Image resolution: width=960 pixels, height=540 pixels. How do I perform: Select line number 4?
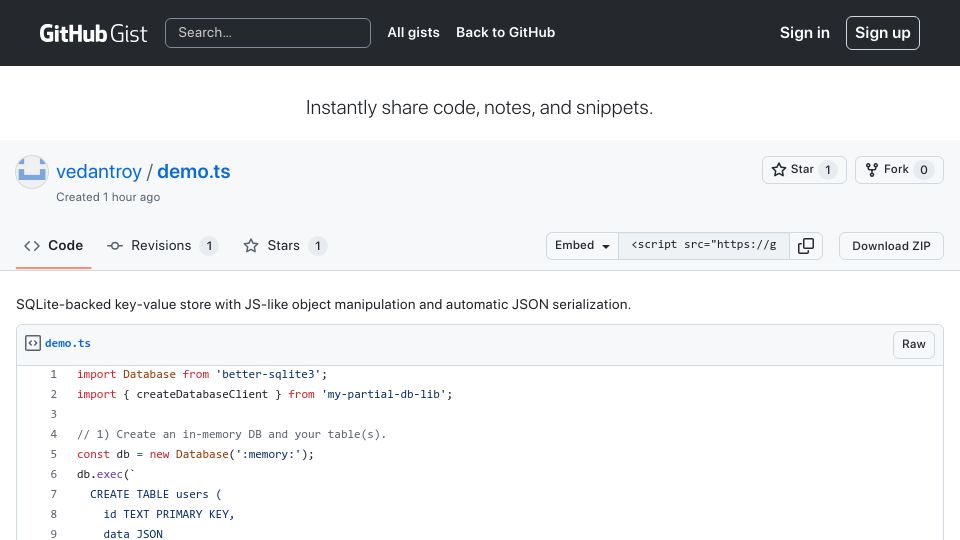(53, 434)
